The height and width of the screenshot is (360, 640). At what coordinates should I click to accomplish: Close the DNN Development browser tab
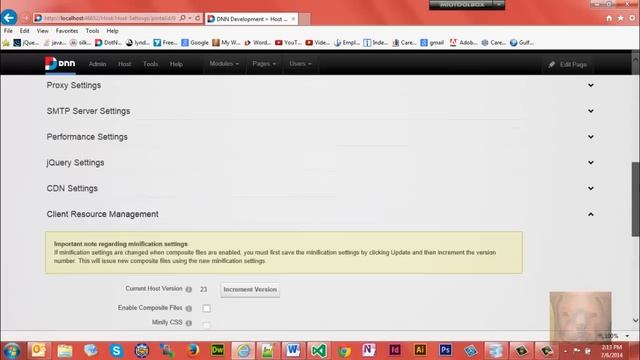(293, 19)
